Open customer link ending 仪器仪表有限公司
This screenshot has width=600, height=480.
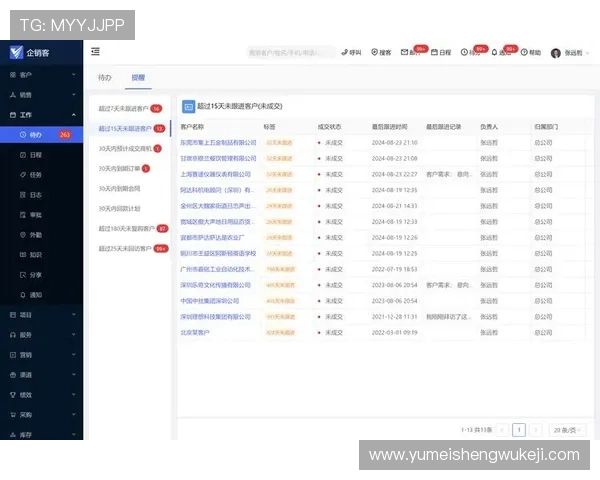click(215, 174)
